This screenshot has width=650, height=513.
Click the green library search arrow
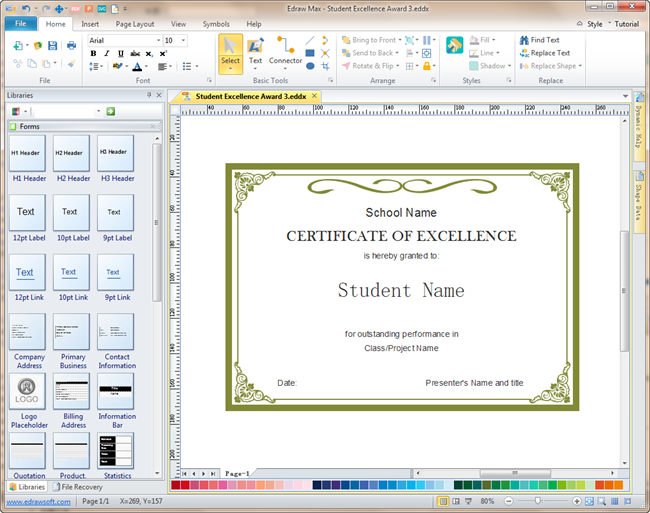coord(111,111)
